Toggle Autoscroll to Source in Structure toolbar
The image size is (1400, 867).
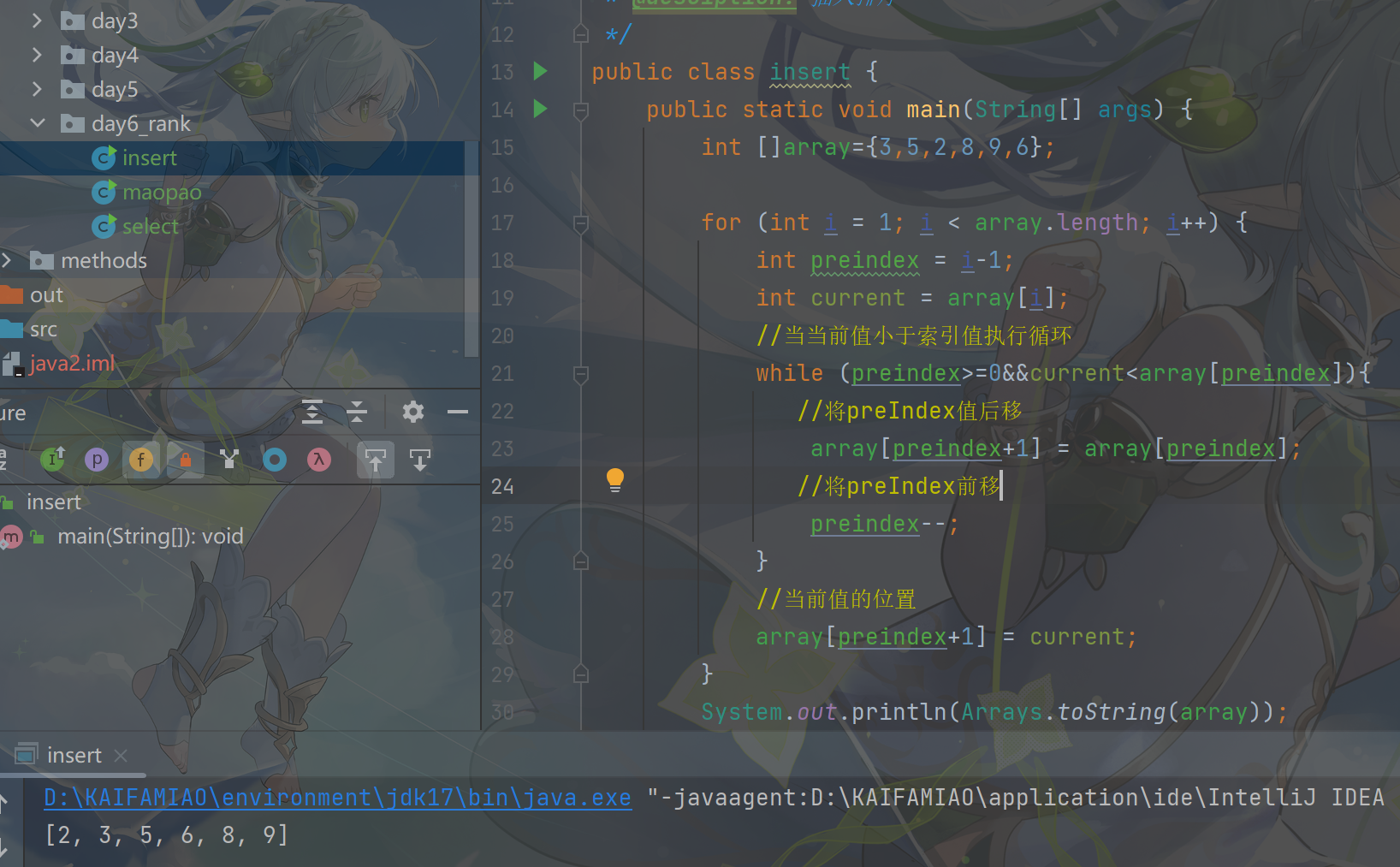[376, 460]
